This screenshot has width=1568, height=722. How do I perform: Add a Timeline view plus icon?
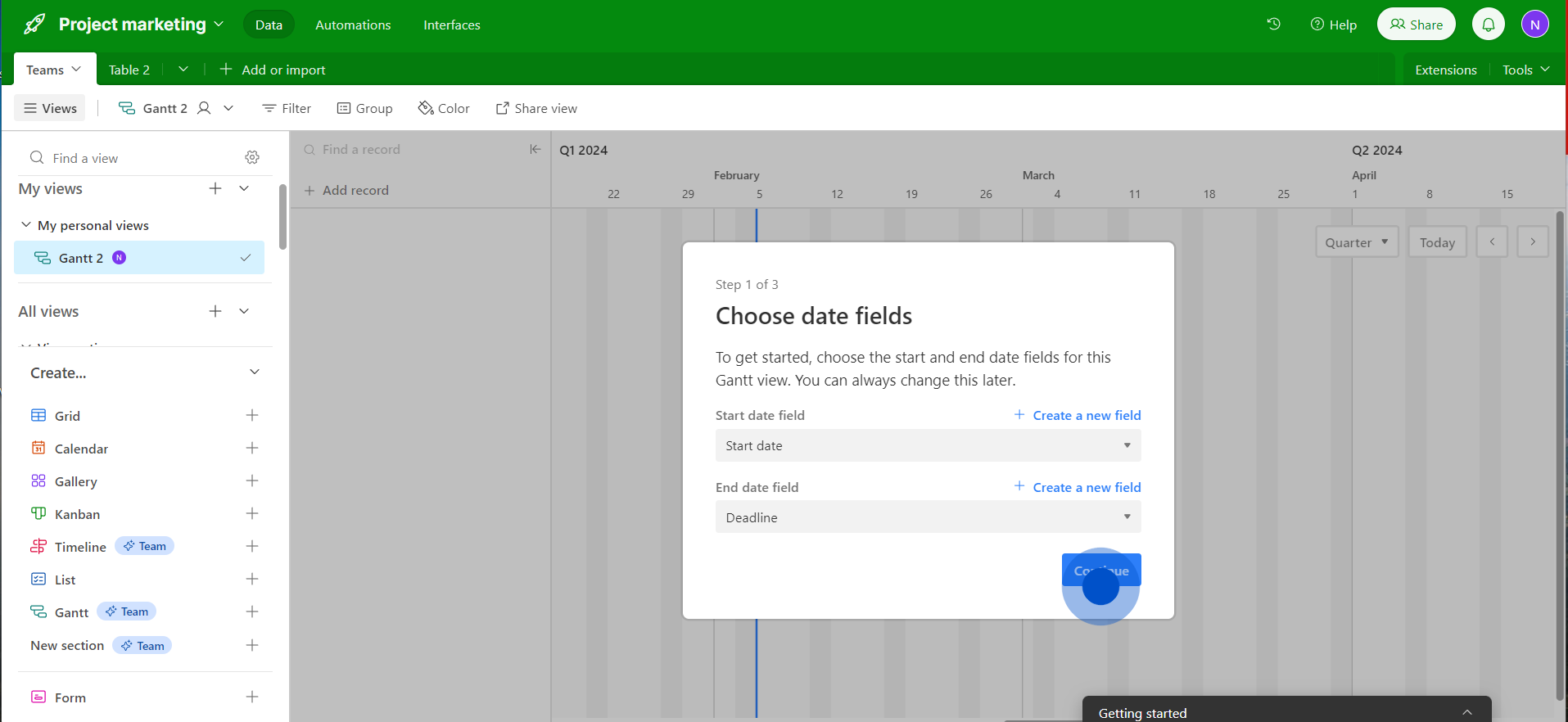click(x=252, y=546)
